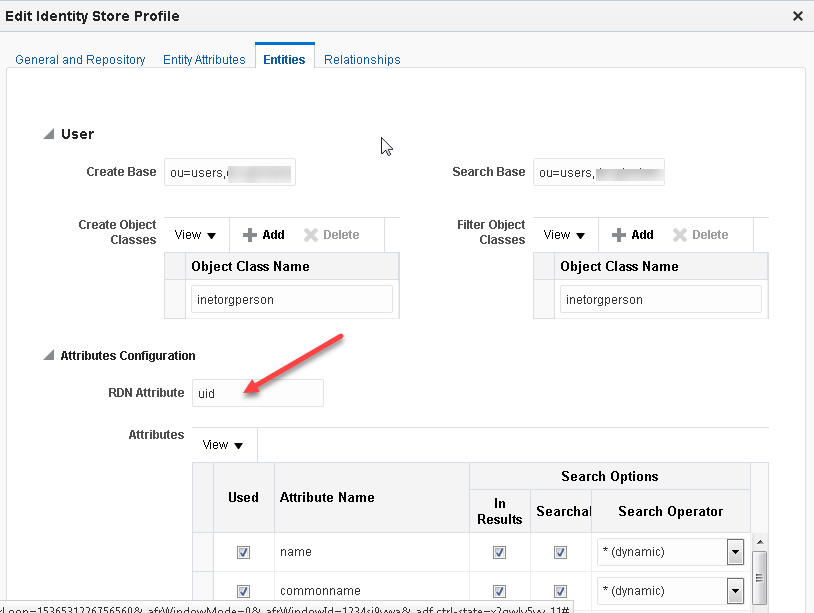Open the General and Repository tab
814x613 pixels.
pyautogui.click(x=79, y=59)
